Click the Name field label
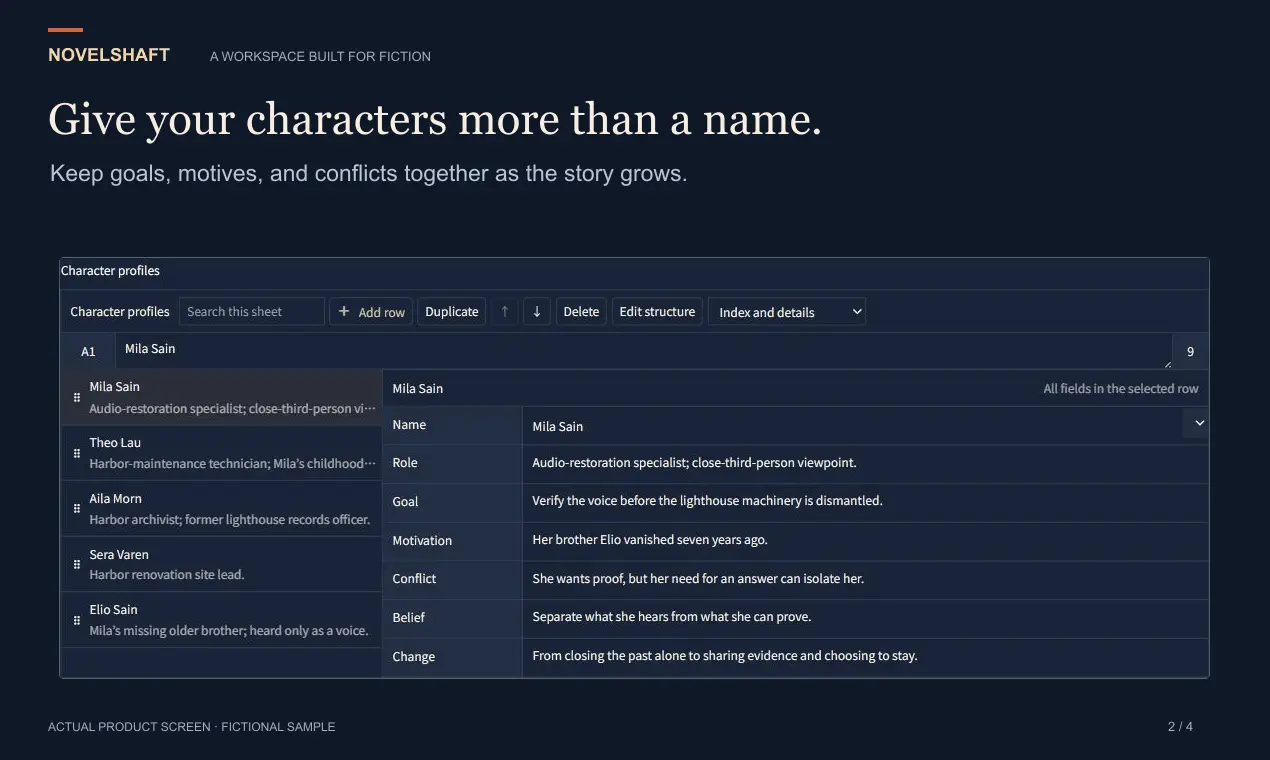 point(409,425)
